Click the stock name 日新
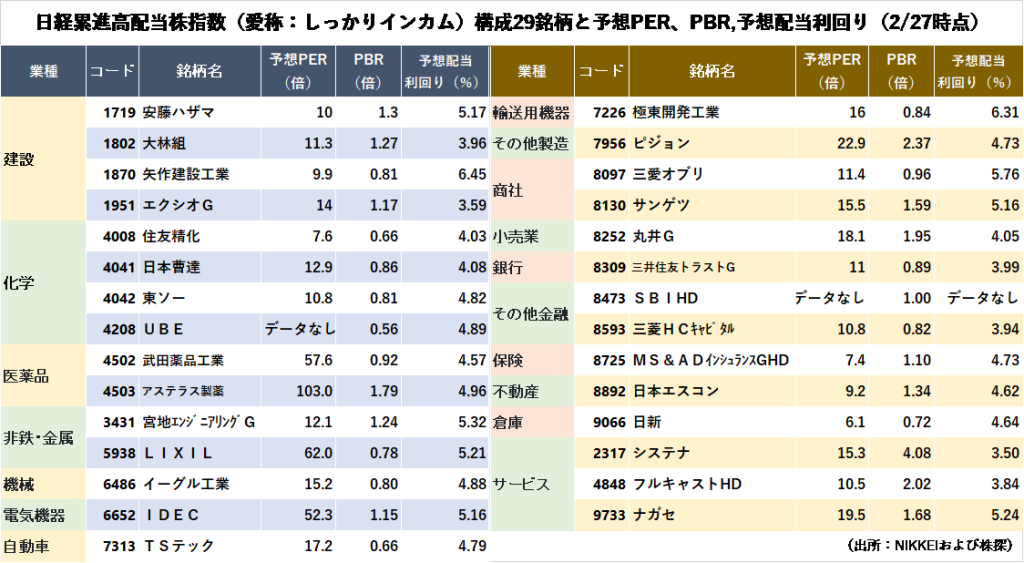Screen dimensions: 1024x563 (647, 422)
